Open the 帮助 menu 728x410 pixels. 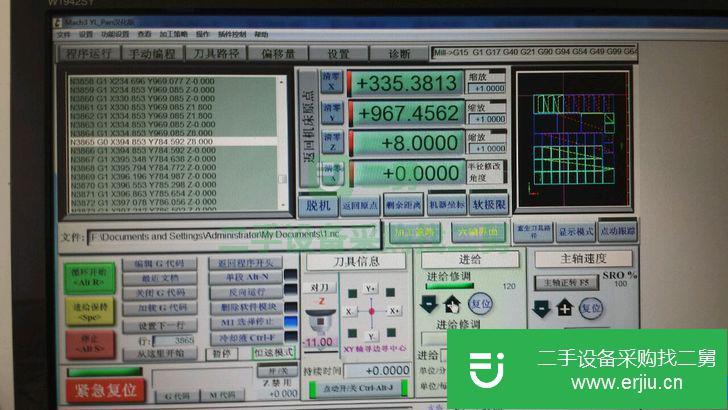[x=261, y=34]
